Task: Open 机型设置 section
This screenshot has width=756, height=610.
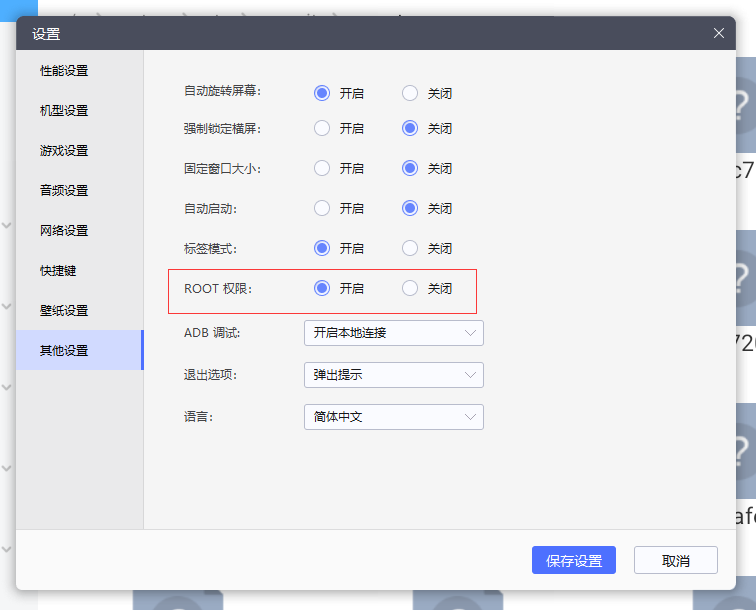Action: point(80,110)
